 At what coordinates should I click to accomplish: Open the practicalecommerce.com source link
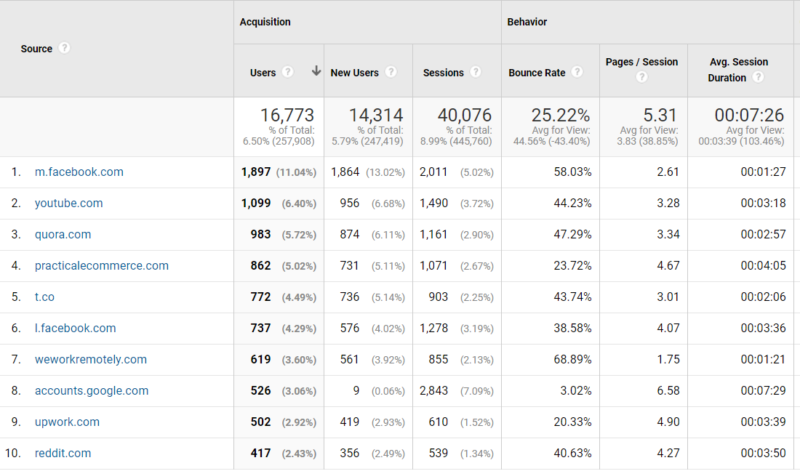[102, 265]
